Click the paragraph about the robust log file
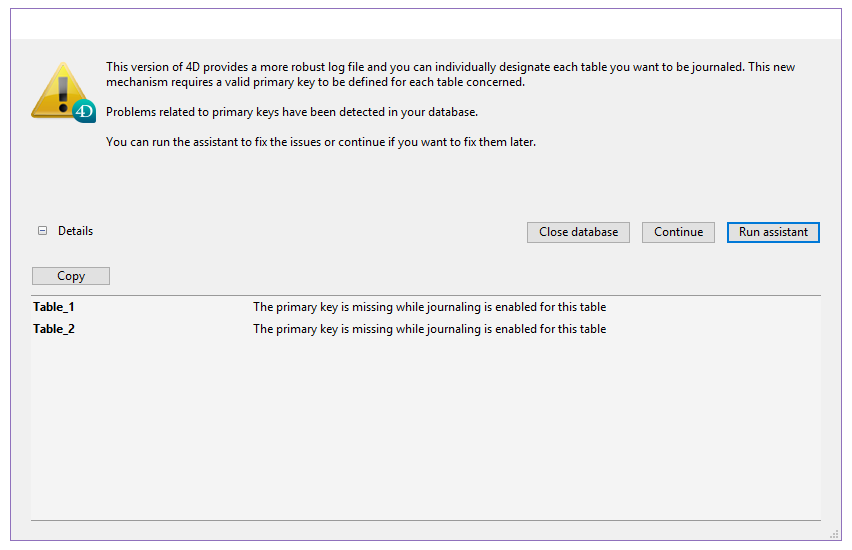This screenshot has height=550, width=852. point(450,74)
